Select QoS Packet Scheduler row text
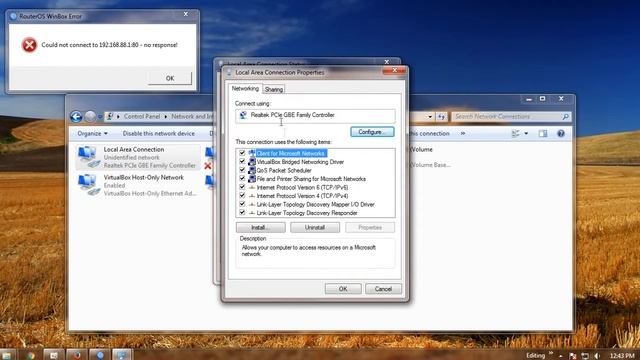This screenshot has width=640, height=360. [x=284, y=170]
